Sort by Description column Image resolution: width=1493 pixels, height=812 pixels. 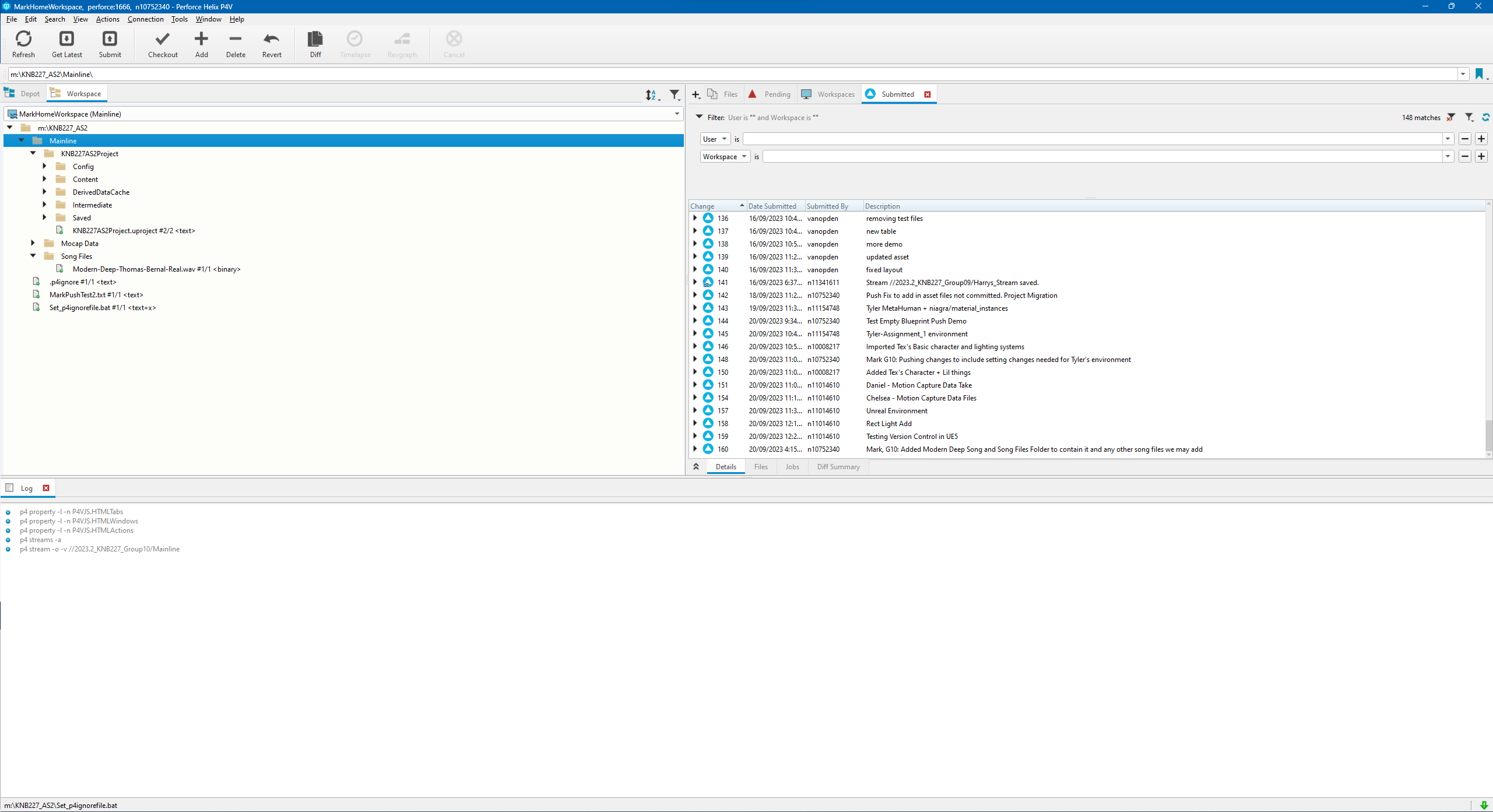[x=1174, y=206]
